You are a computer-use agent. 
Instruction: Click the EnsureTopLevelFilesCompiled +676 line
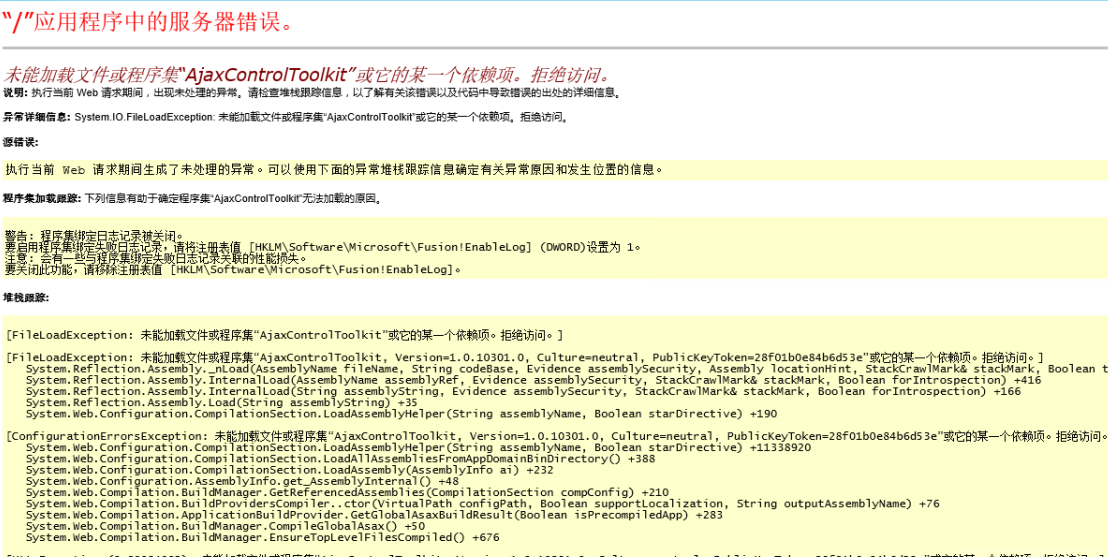pyautogui.click(x=263, y=538)
